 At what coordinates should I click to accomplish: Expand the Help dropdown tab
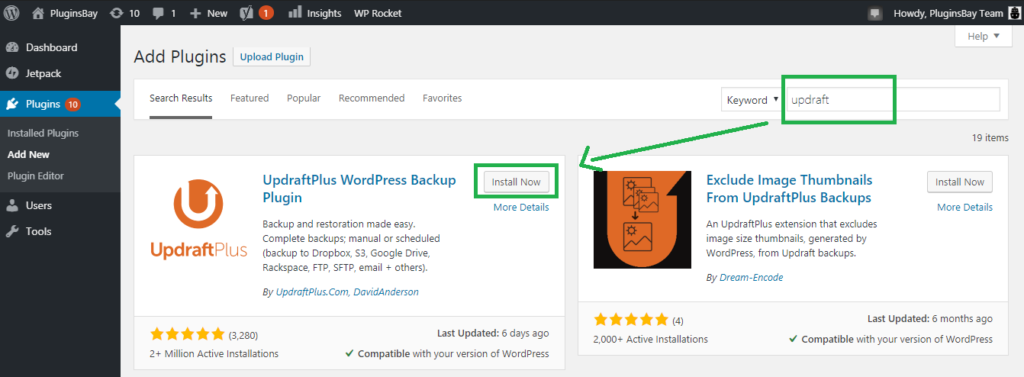[984, 36]
